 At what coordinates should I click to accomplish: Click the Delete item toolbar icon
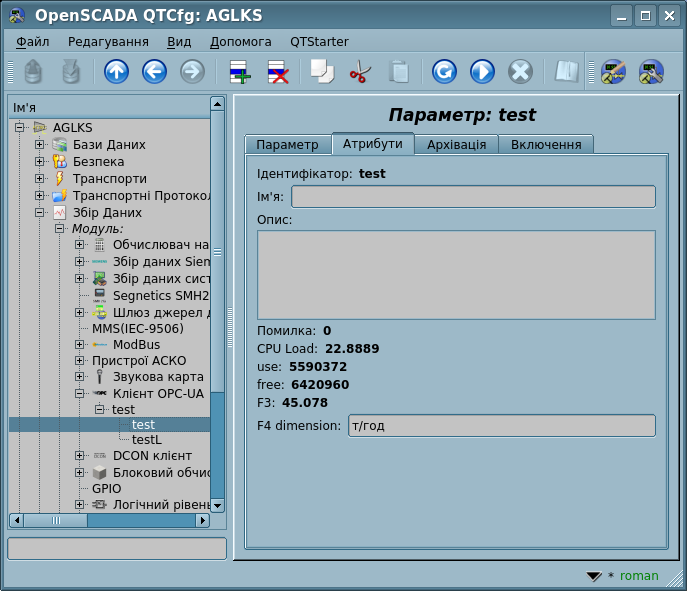(x=277, y=72)
